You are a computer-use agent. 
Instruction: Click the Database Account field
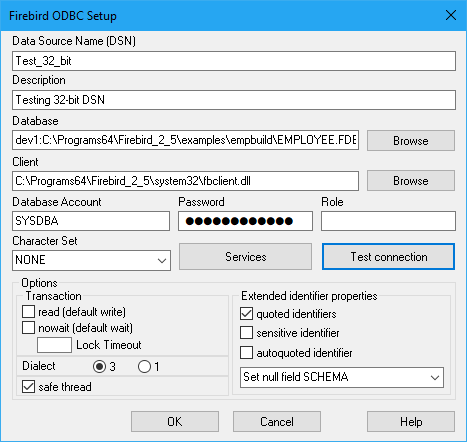(91, 221)
